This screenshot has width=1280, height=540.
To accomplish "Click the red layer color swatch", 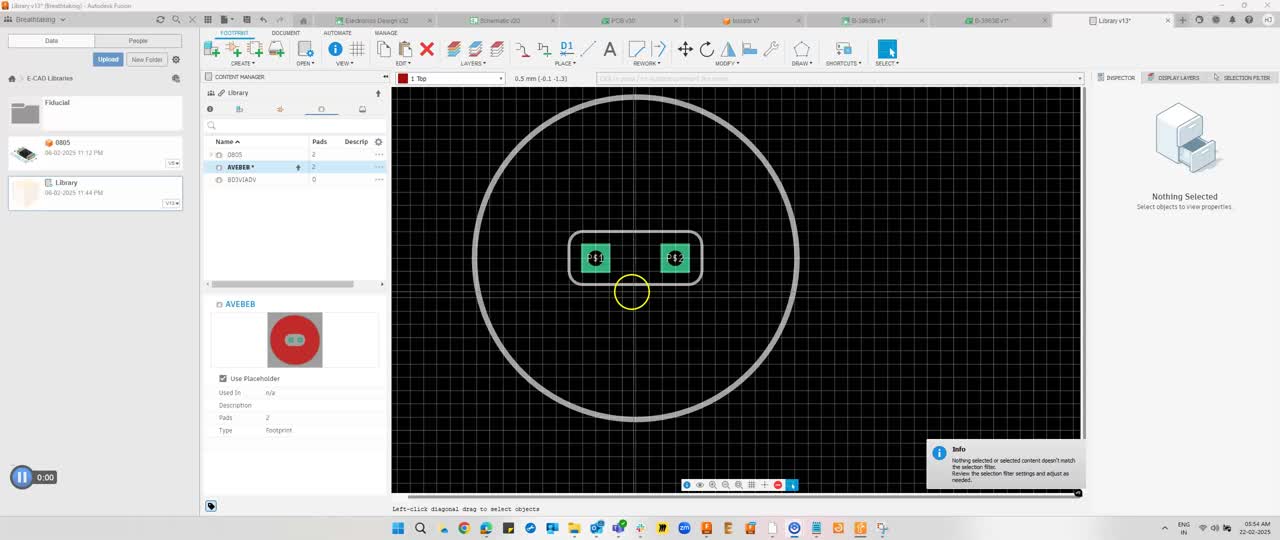I will coord(403,78).
